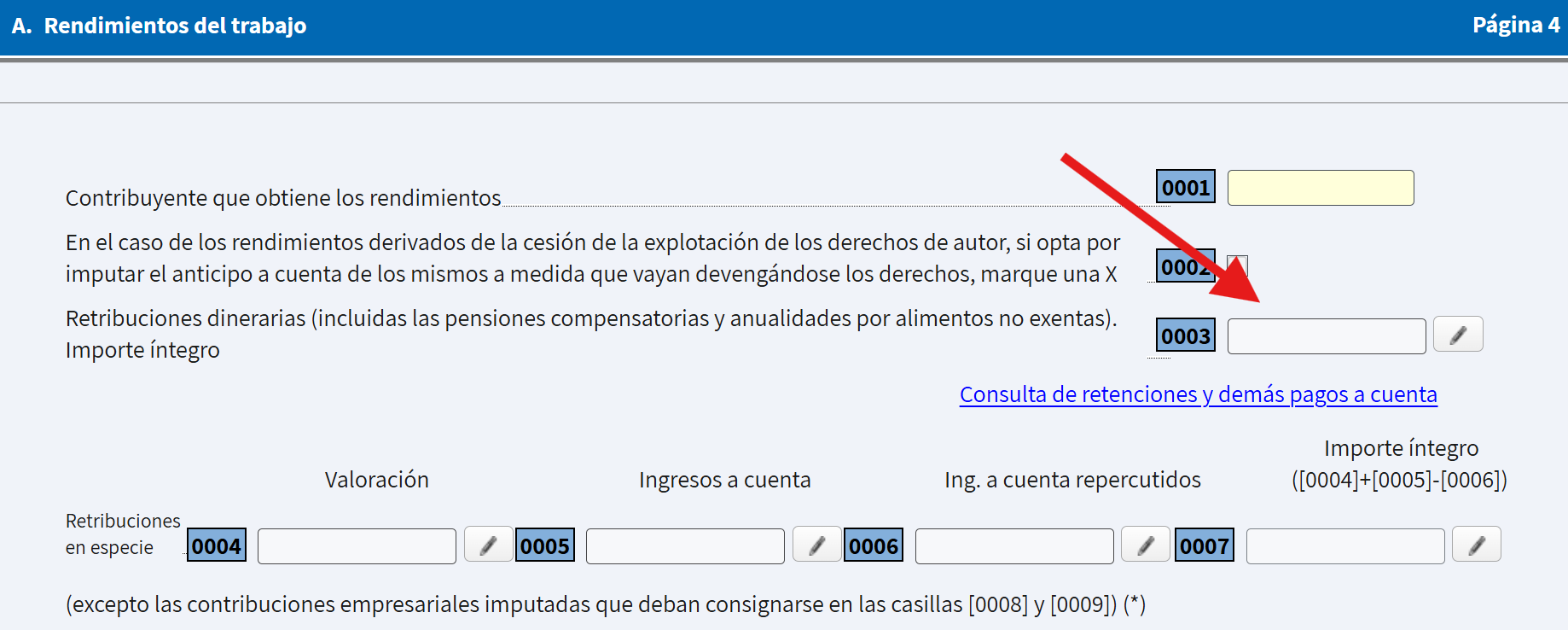This screenshot has height=630, width=1568.
Task: Tick the checkbox for box 0002
Action: click(1237, 265)
